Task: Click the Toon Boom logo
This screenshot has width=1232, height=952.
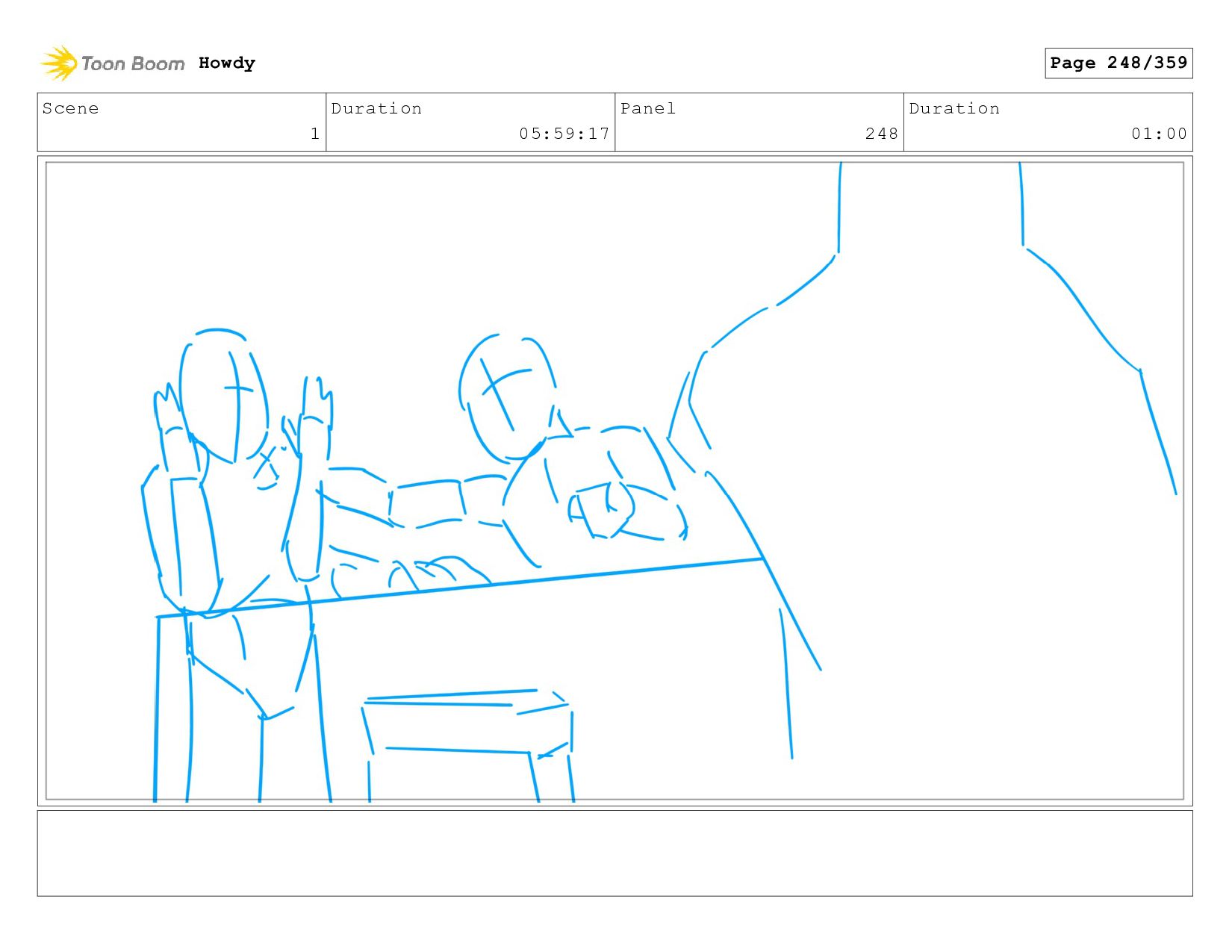Action: point(112,63)
